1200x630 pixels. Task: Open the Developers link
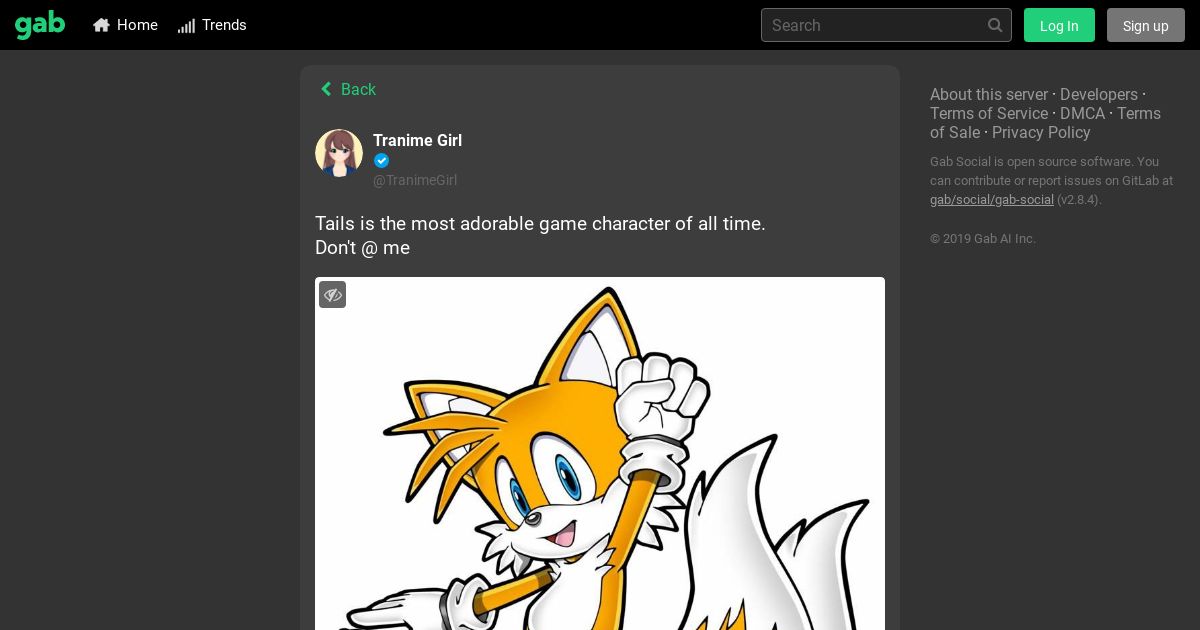1099,94
